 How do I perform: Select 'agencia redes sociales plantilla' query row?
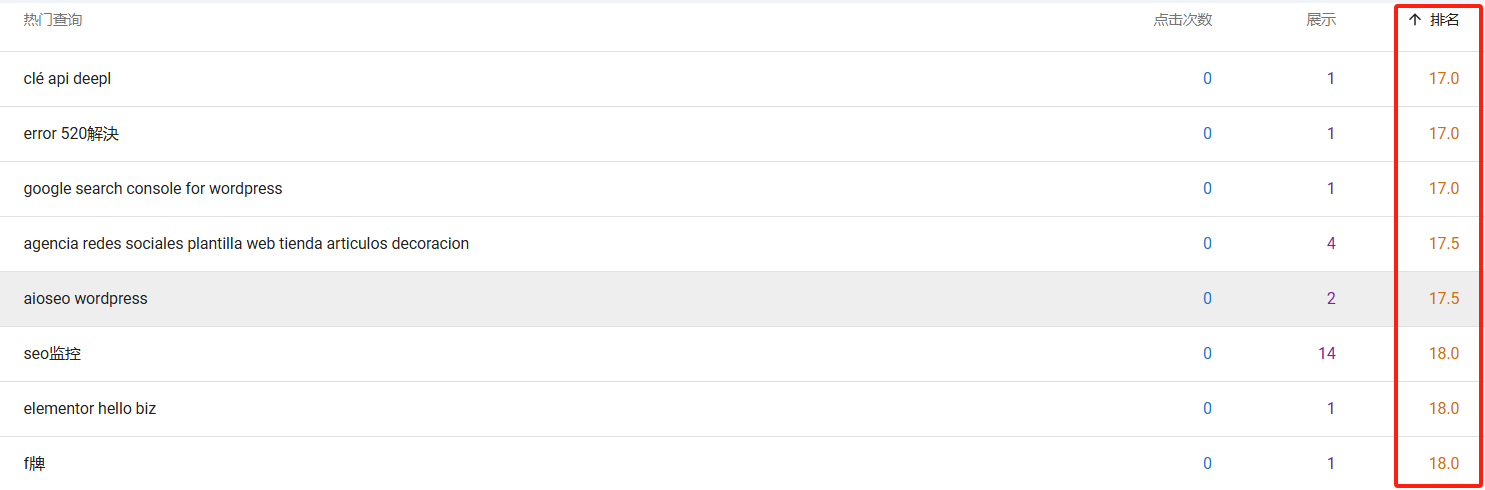pyautogui.click(x=246, y=244)
